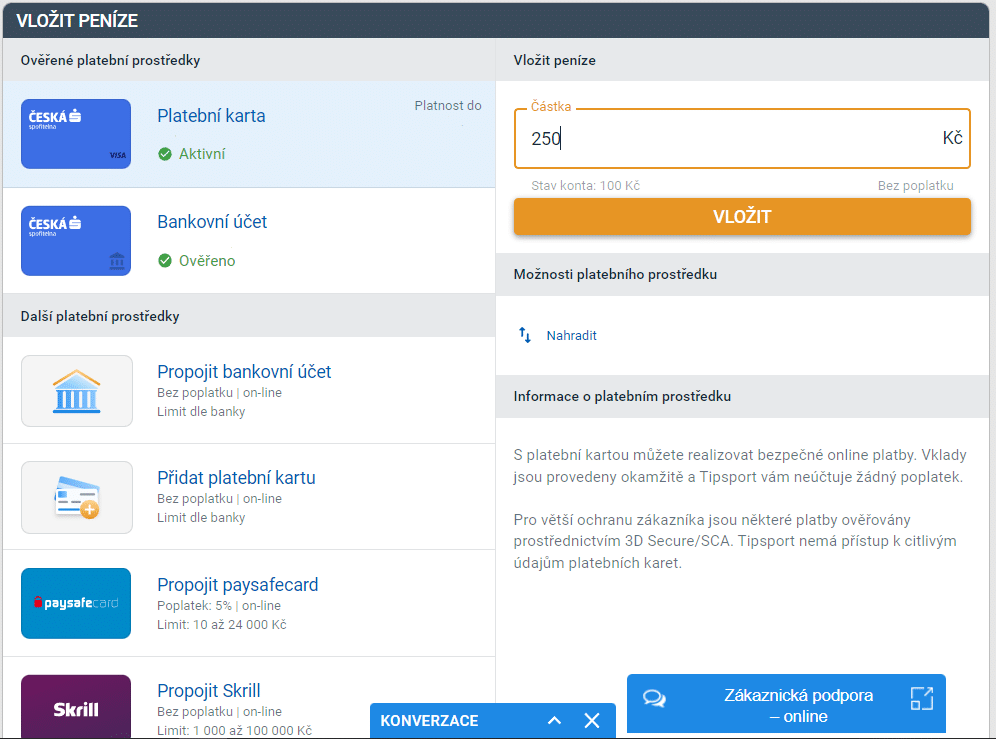996x739 pixels.
Task: Click the Částka amount input field
Action: pos(730,139)
